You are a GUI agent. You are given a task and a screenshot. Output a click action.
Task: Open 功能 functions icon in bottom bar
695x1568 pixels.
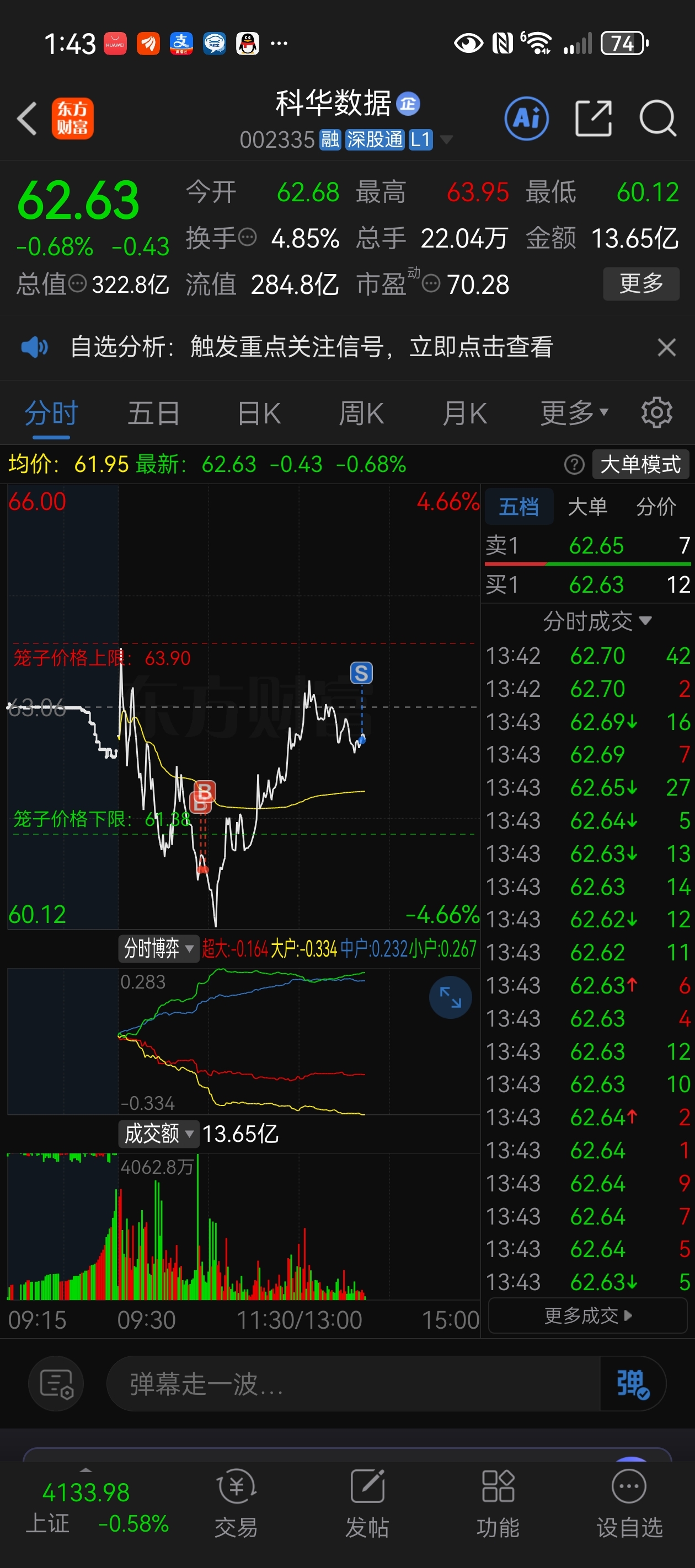point(498,1502)
